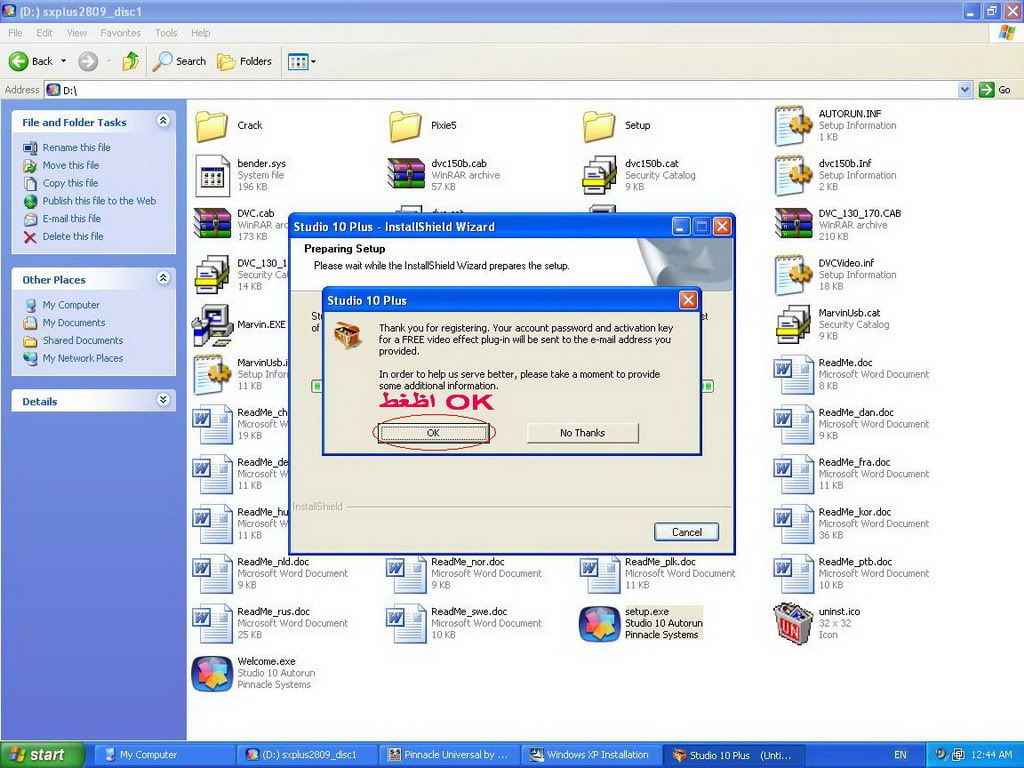Viewport: 1024px width, 768px height.
Task: Click the Go button beside Address
Action: pos(996,89)
